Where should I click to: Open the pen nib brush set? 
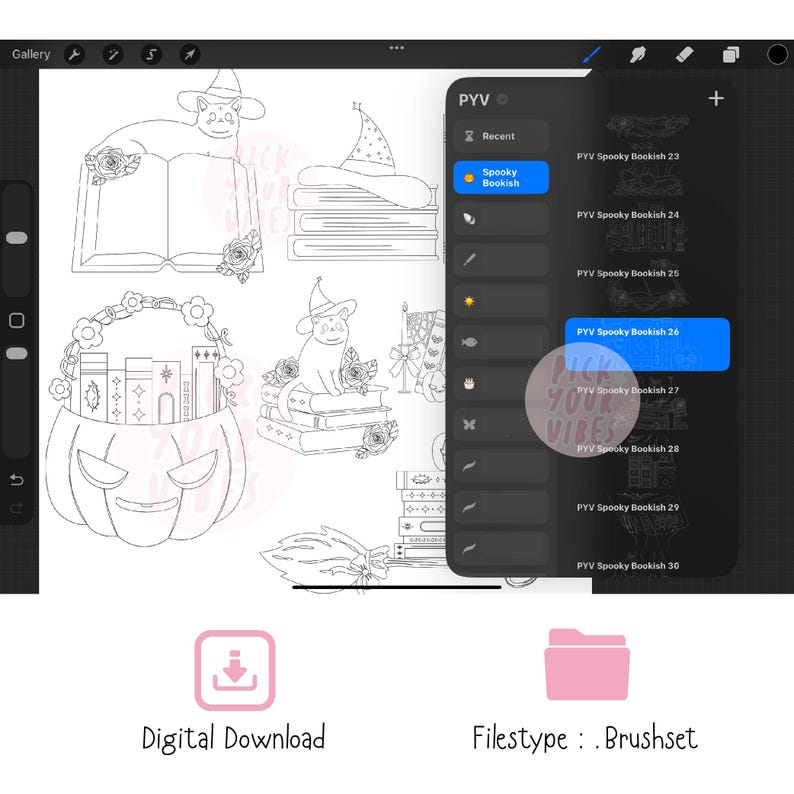point(501,260)
